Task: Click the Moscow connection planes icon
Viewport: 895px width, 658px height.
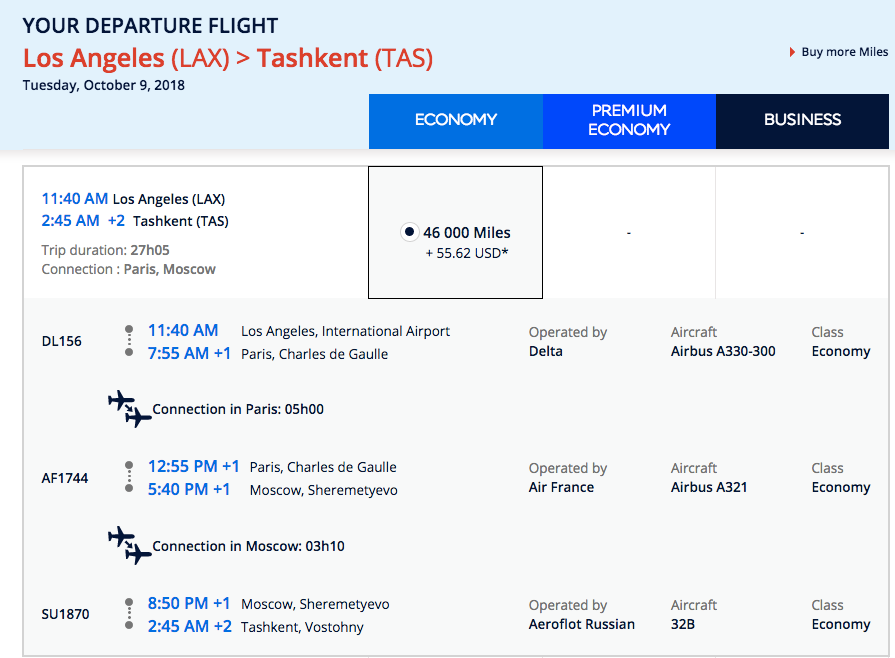Action: [x=129, y=545]
